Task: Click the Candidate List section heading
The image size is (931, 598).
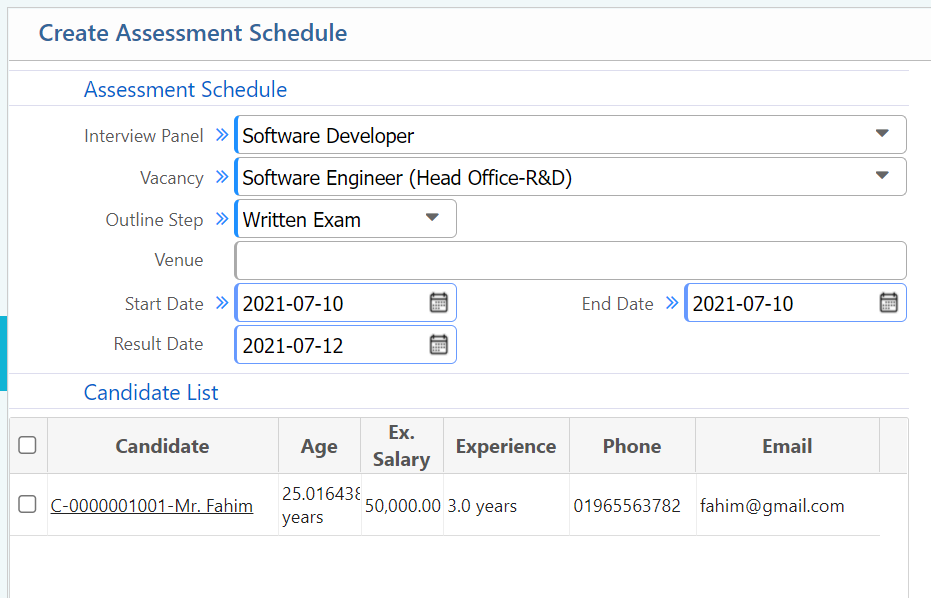Action: tap(151, 392)
